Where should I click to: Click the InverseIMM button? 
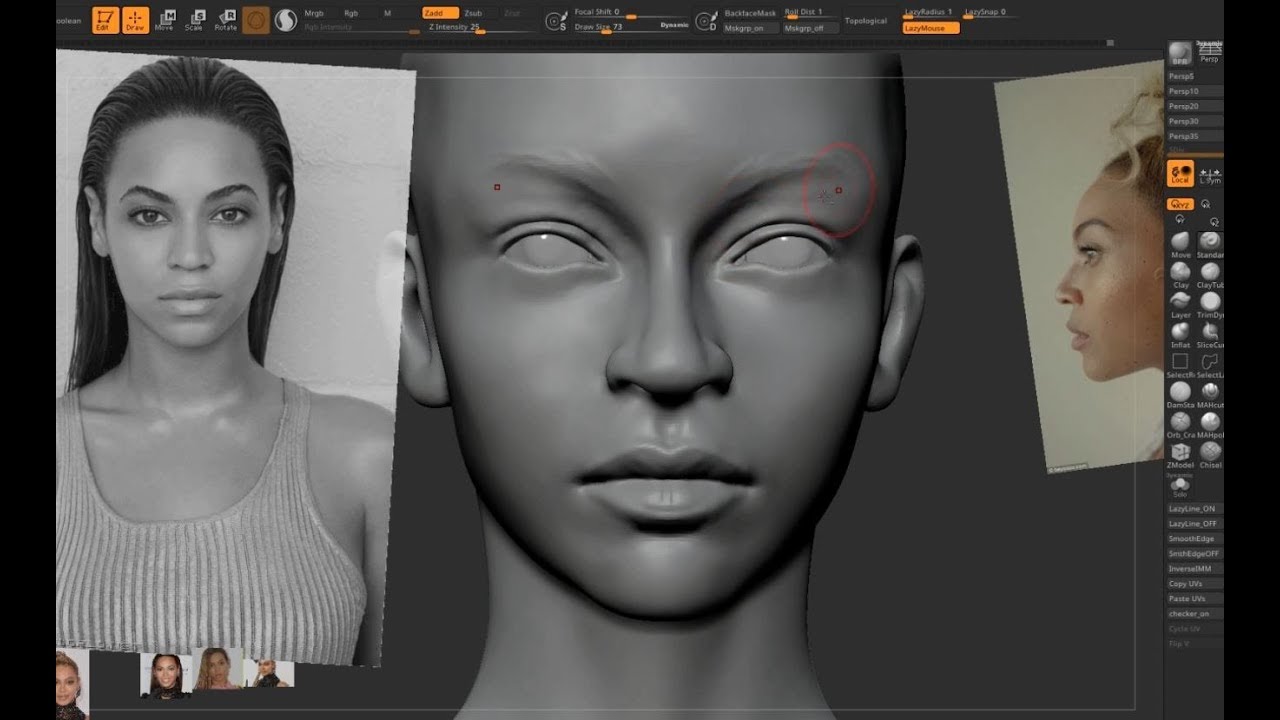click(x=1195, y=569)
